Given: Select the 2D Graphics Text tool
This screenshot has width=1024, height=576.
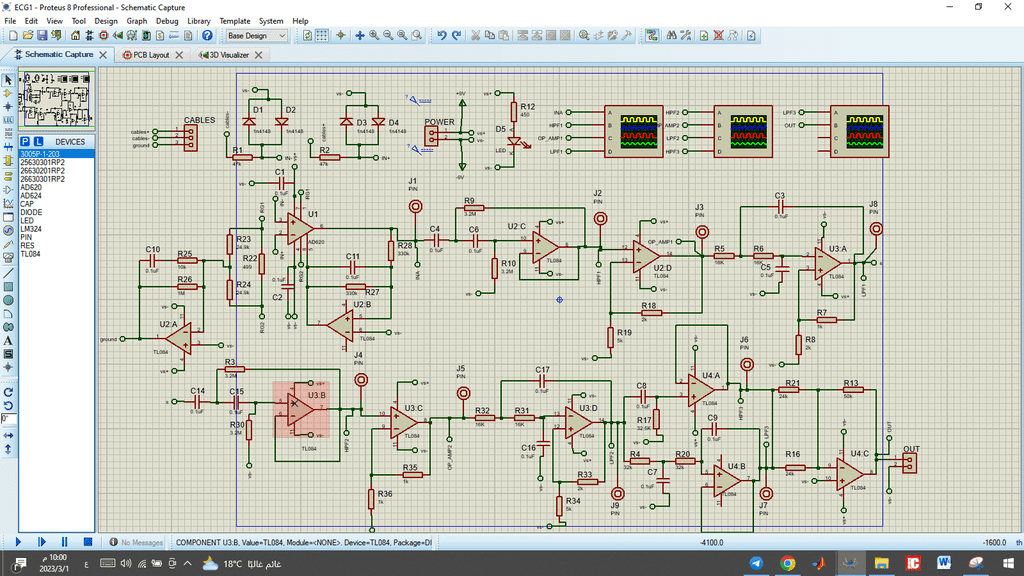Looking at the screenshot, I should coord(8,340).
